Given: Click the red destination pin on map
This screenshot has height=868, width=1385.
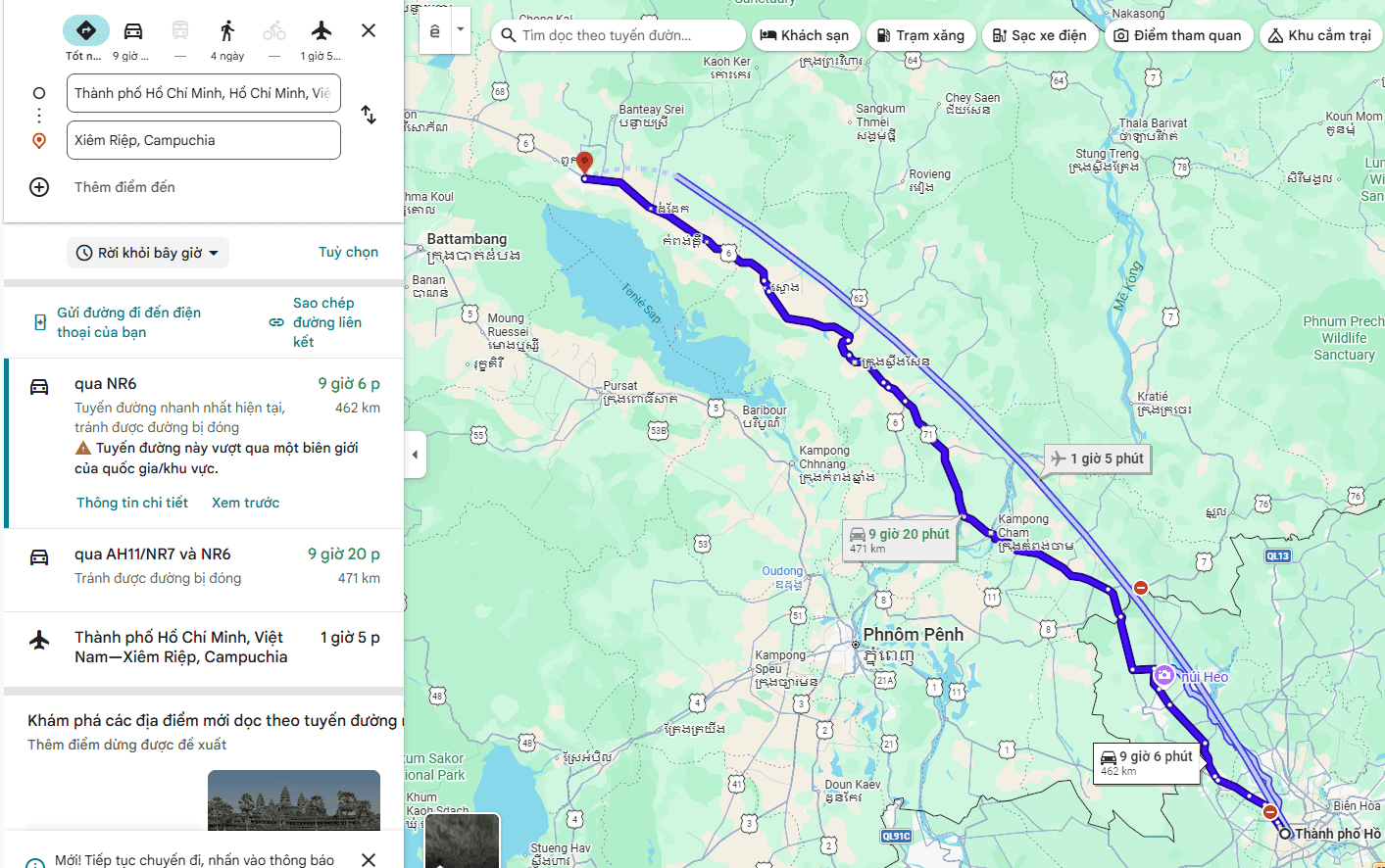Looking at the screenshot, I should (585, 164).
